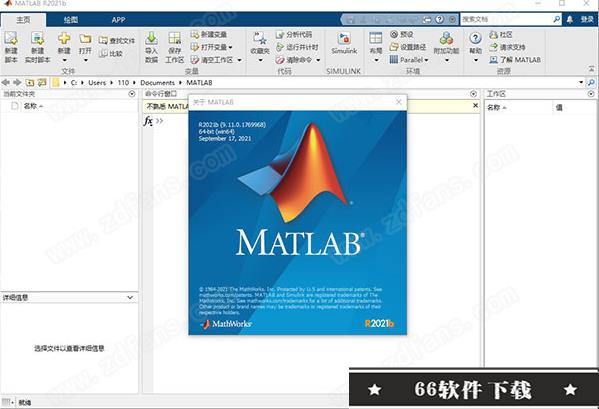
Task: Click Analyze Code (分析代码)
Action: click(294, 34)
